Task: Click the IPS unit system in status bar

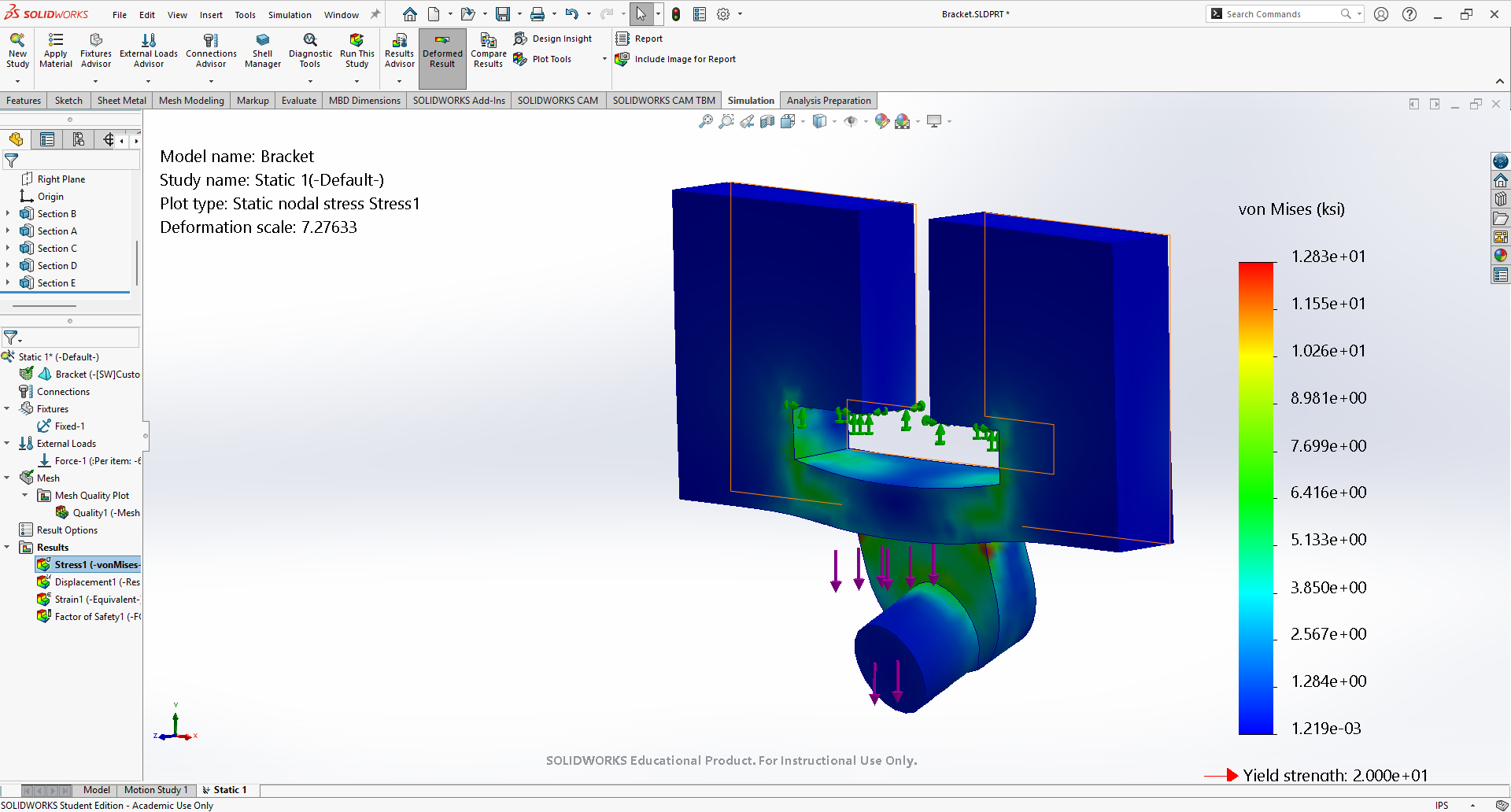Action: pyautogui.click(x=1442, y=805)
